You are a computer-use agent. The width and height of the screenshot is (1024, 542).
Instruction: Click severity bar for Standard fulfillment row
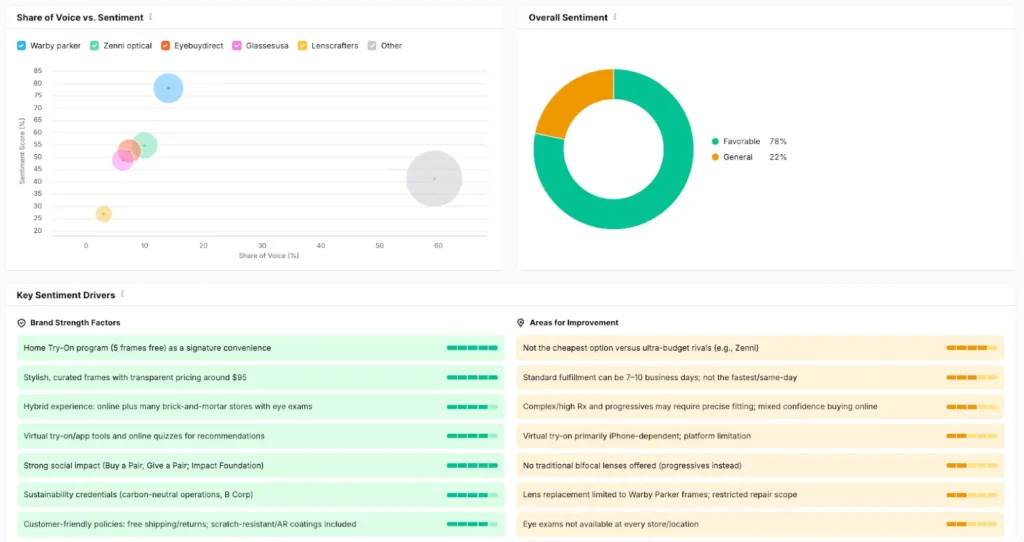(x=972, y=377)
